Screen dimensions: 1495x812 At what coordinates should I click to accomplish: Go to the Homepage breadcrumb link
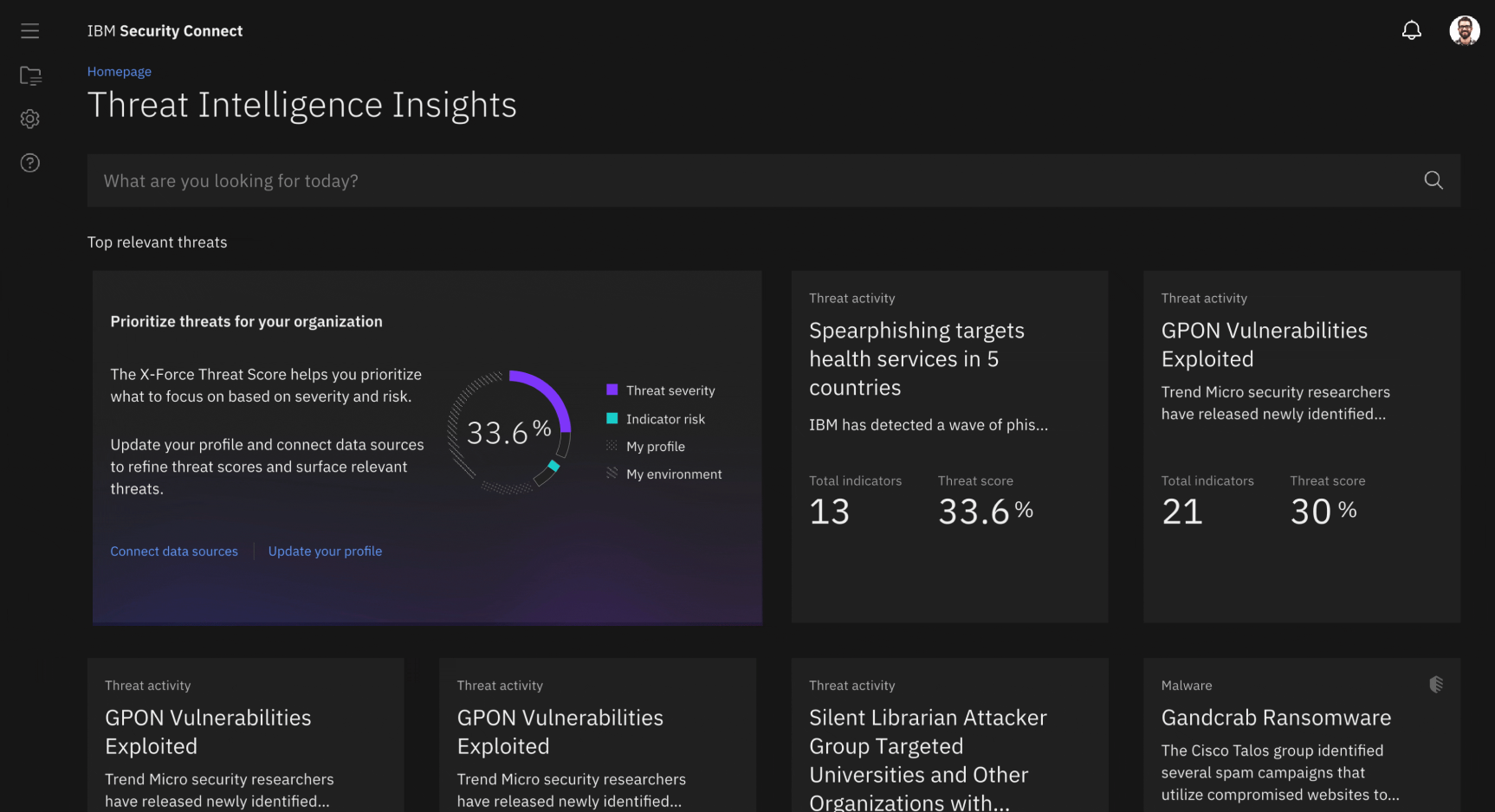(x=120, y=72)
